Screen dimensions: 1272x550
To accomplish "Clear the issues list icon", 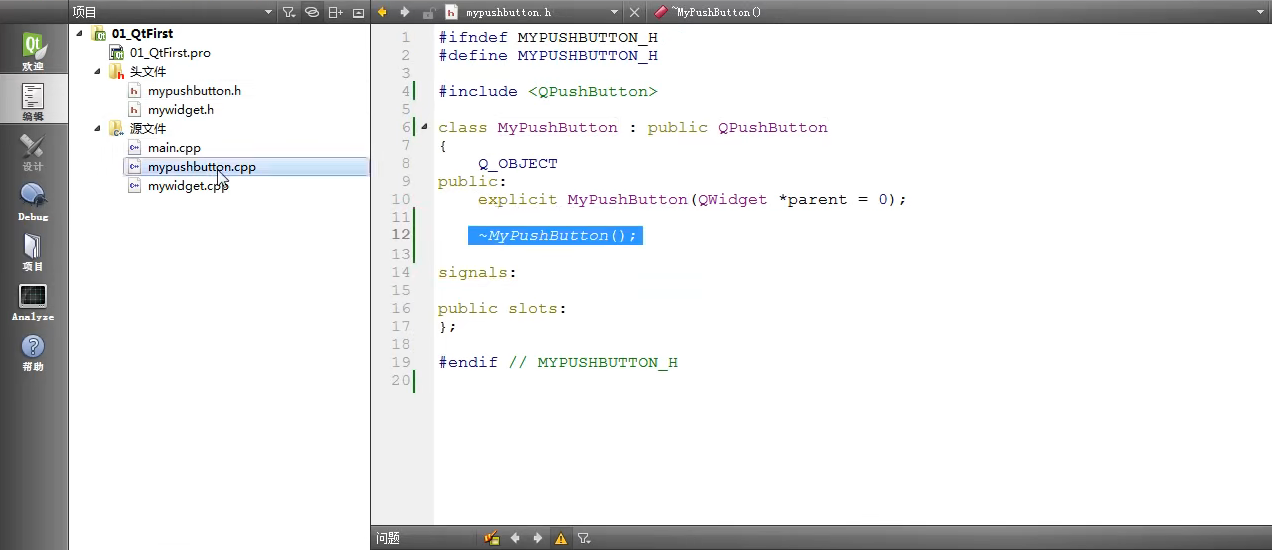I will click(491, 538).
